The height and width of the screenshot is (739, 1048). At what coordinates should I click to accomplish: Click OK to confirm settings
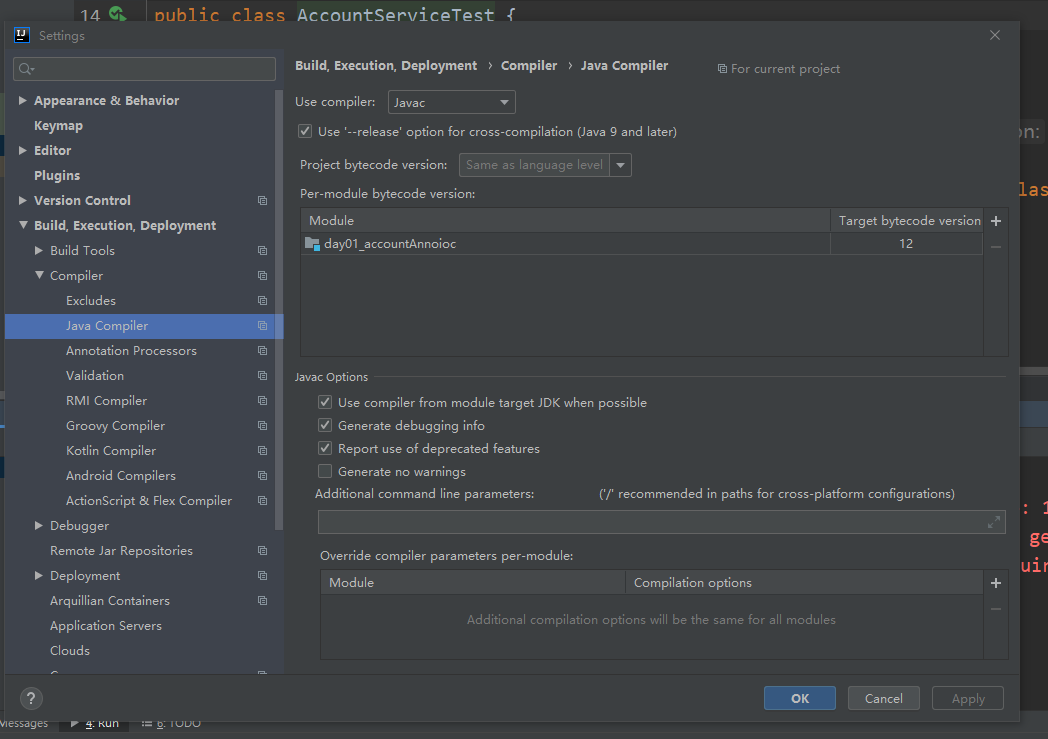pyautogui.click(x=799, y=698)
